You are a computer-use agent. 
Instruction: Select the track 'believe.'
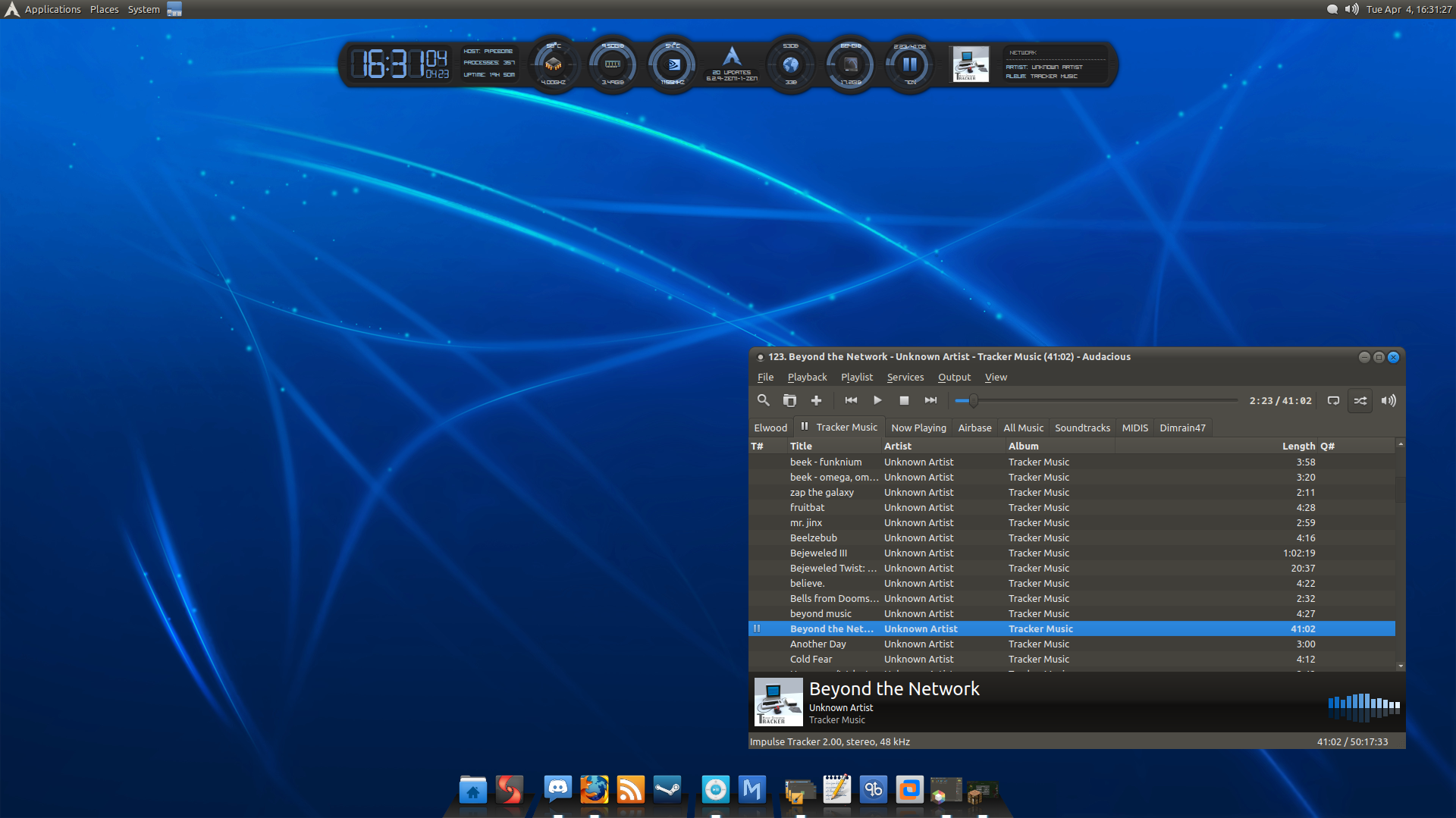point(1072,583)
